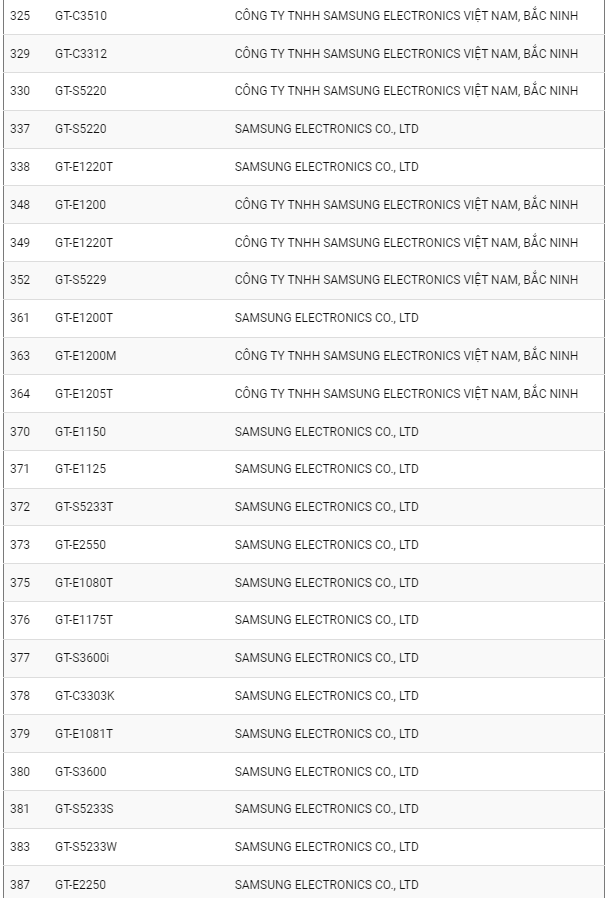Select model GT-E1125

(x=80, y=469)
